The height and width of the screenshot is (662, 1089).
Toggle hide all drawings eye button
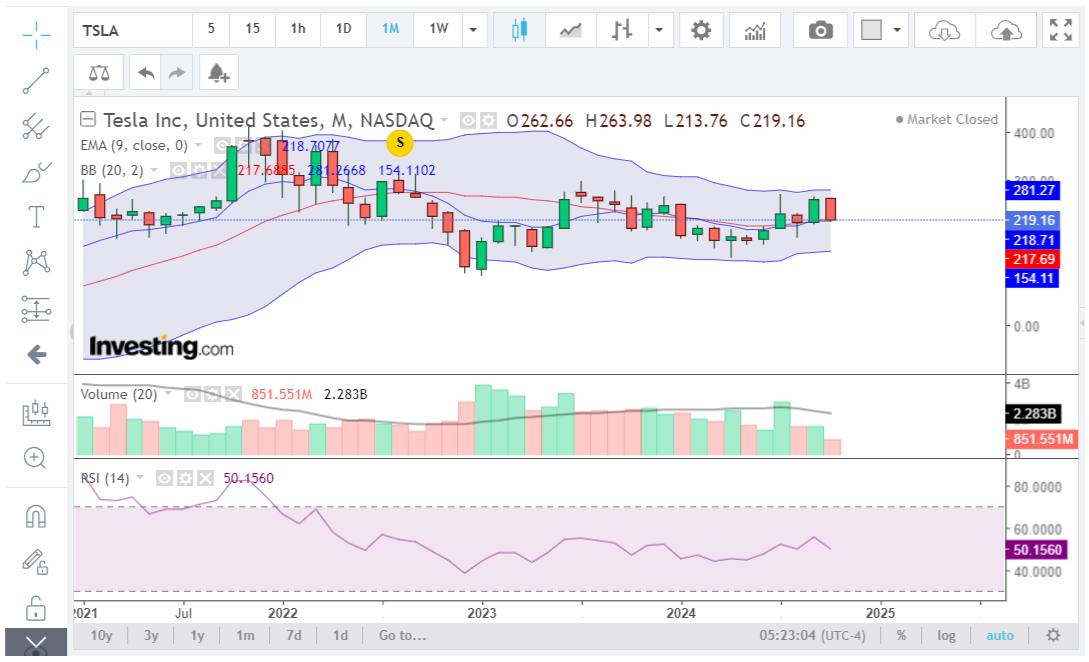(35, 643)
